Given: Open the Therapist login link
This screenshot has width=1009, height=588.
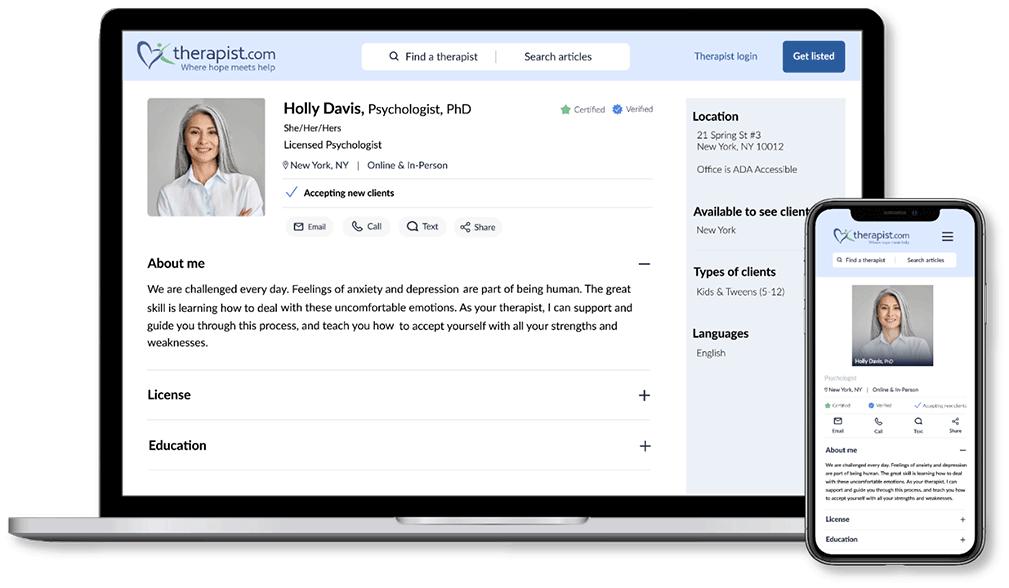Looking at the screenshot, I should 725,57.
